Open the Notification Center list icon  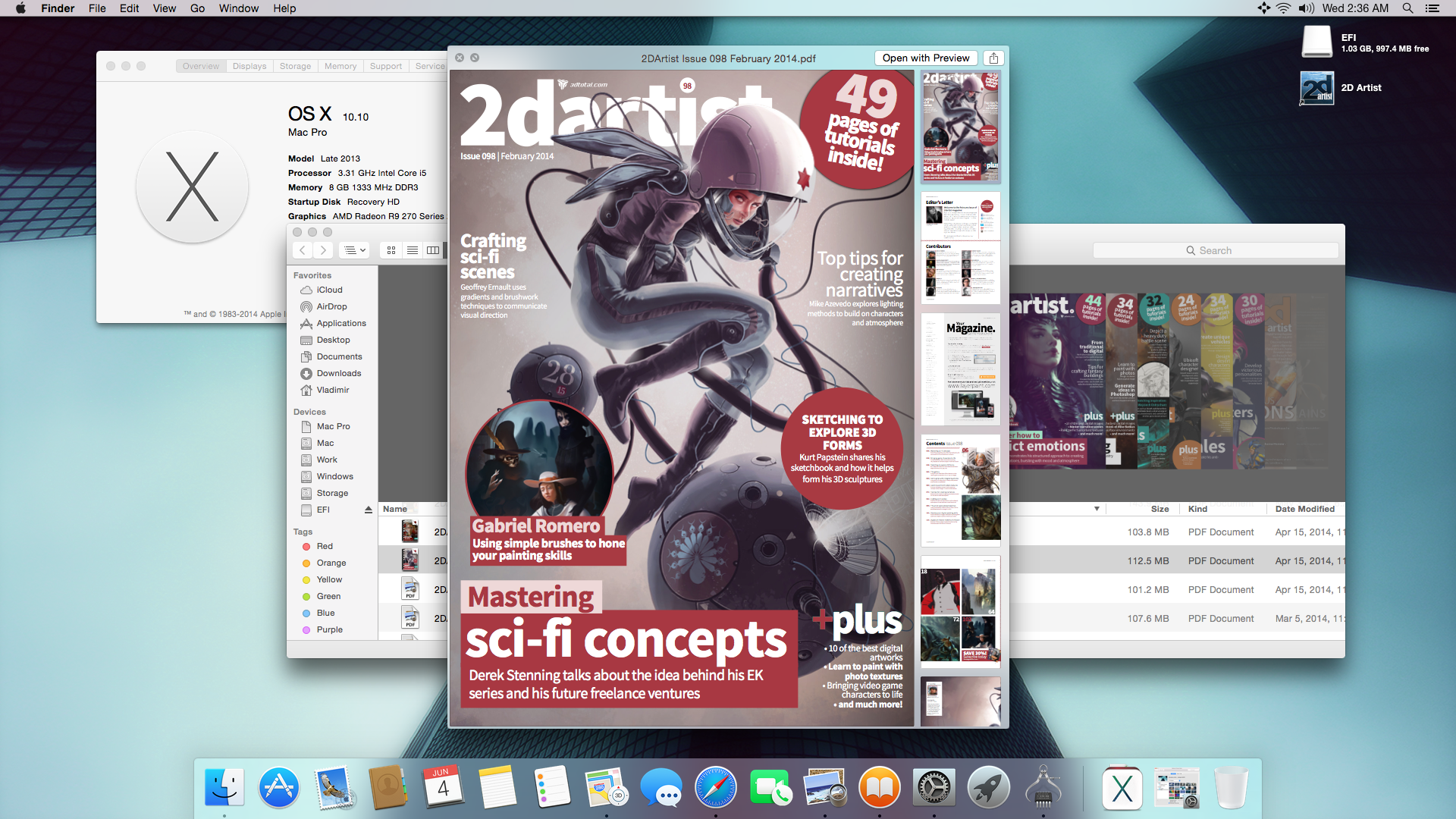click(1432, 8)
